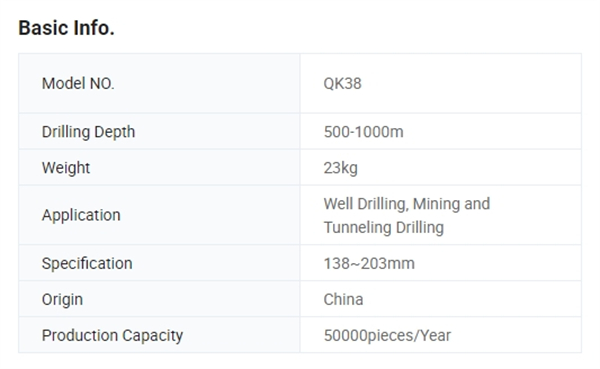The width and height of the screenshot is (600, 369).
Task: Click the China origin value
Action: click(343, 299)
